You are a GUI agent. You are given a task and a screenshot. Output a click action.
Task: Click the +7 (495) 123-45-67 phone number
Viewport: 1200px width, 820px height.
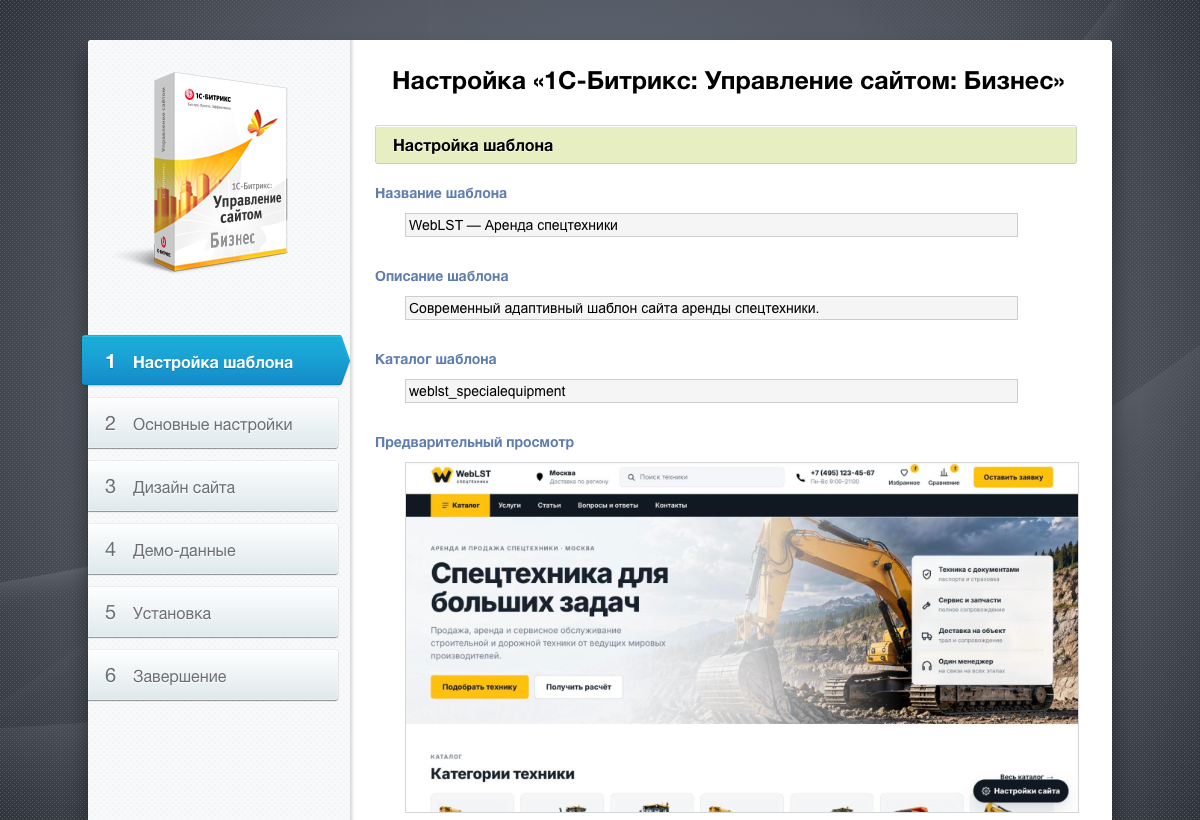[x=842, y=473]
